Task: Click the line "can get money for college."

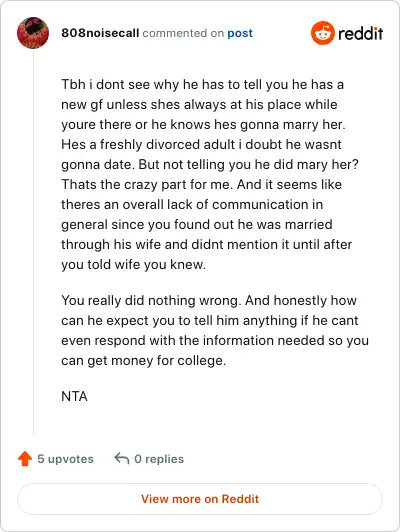Action: click(x=144, y=361)
